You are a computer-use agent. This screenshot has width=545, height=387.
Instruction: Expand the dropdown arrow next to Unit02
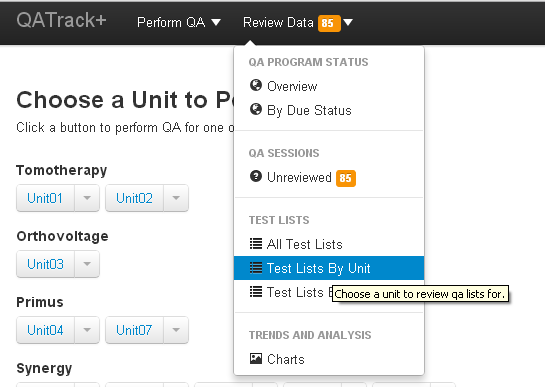(x=176, y=198)
